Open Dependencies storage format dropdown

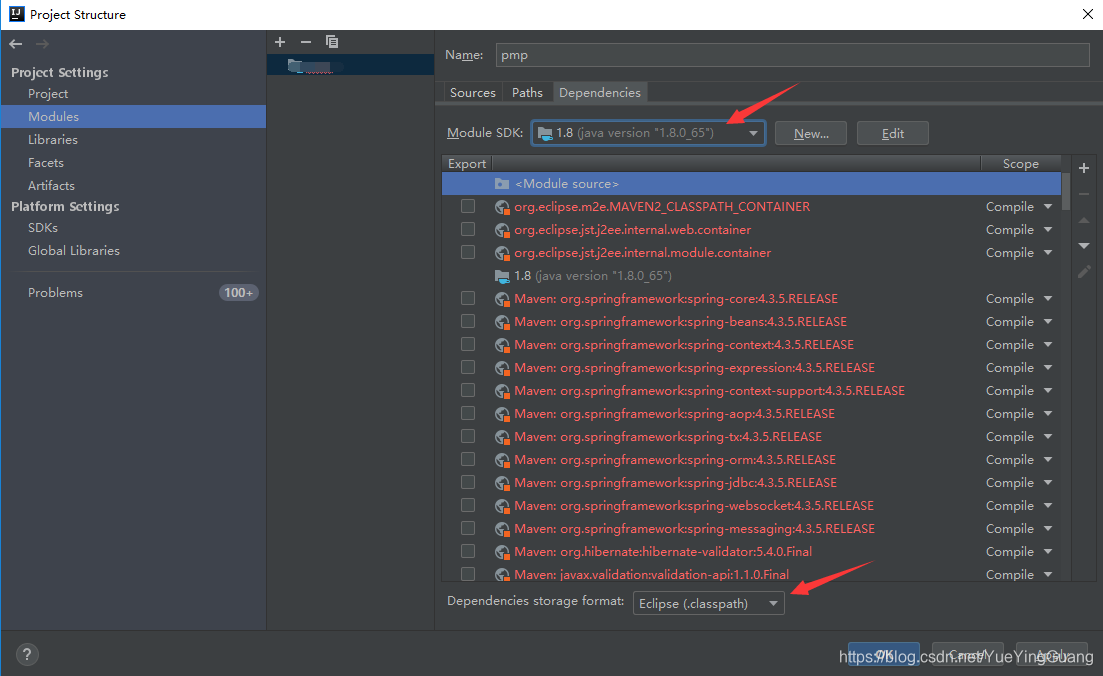pyautogui.click(x=708, y=604)
